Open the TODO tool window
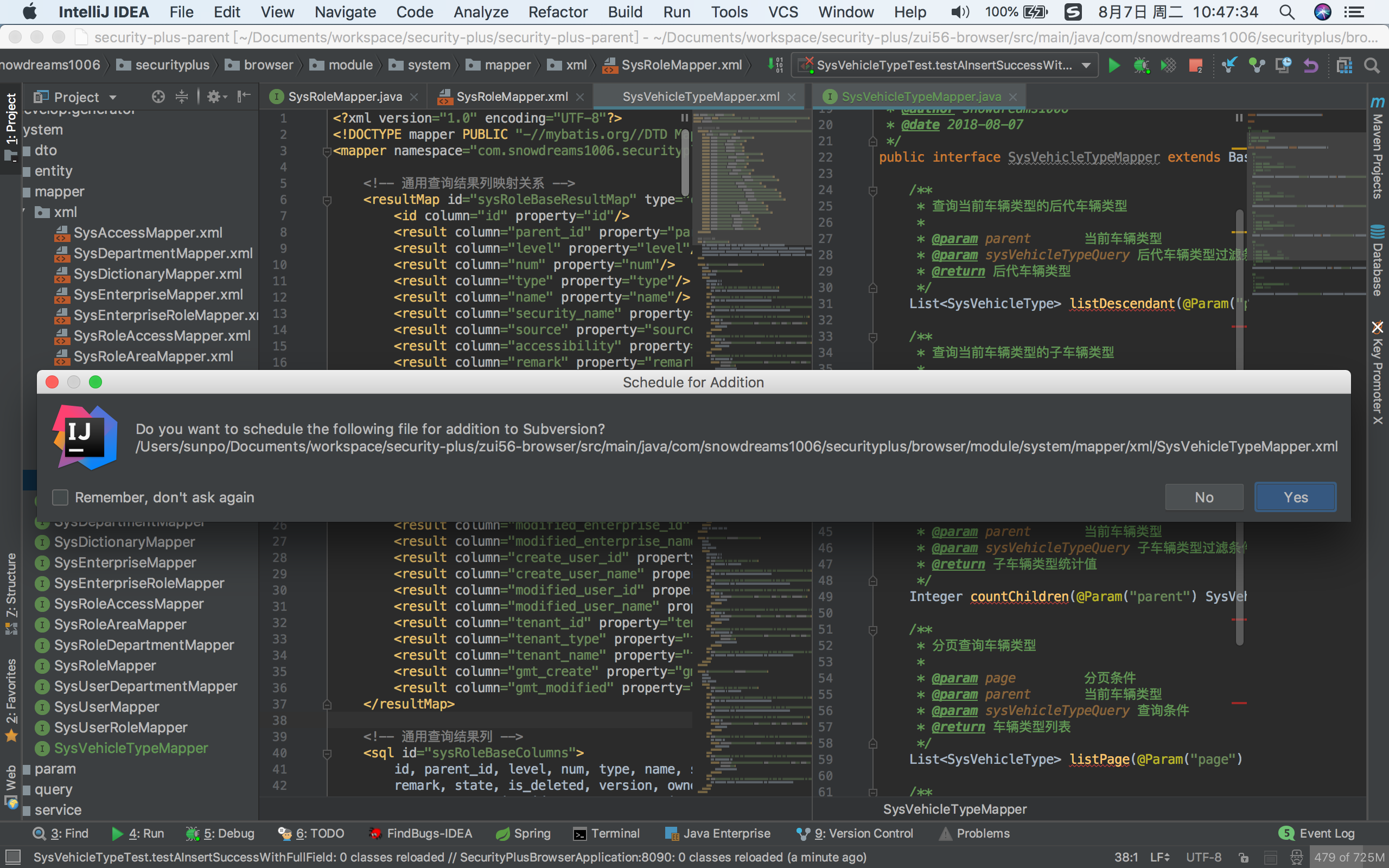Viewport: 1389px width, 868px height. click(x=311, y=833)
